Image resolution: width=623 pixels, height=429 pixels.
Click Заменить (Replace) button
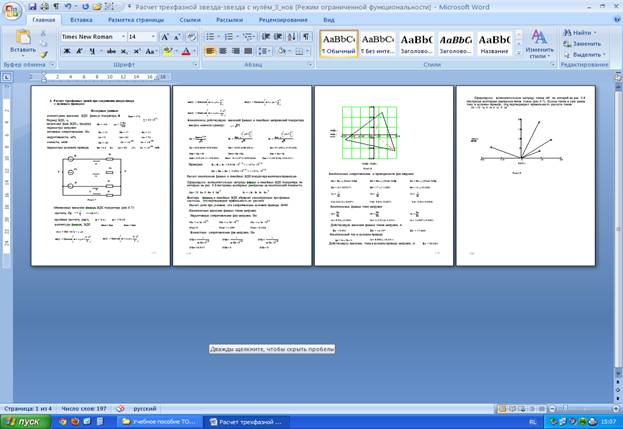click(582, 44)
